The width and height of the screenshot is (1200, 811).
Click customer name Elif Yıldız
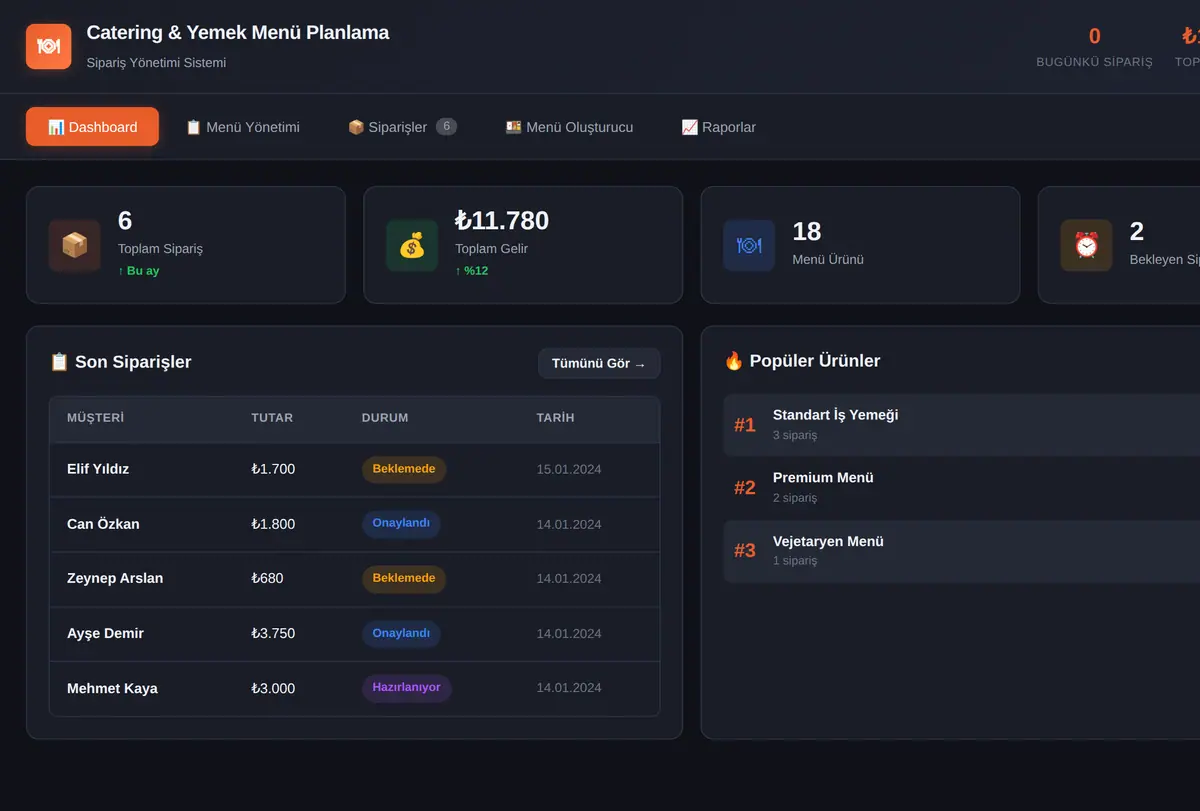click(98, 469)
